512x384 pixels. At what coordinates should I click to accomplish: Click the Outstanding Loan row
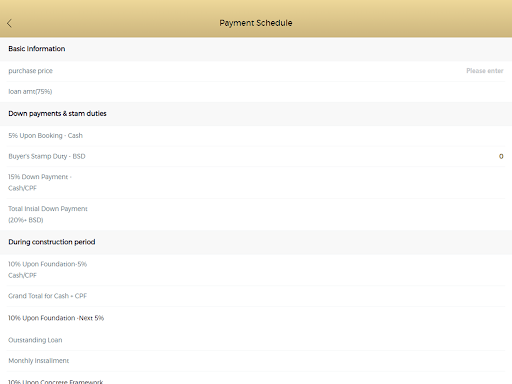(256, 340)
